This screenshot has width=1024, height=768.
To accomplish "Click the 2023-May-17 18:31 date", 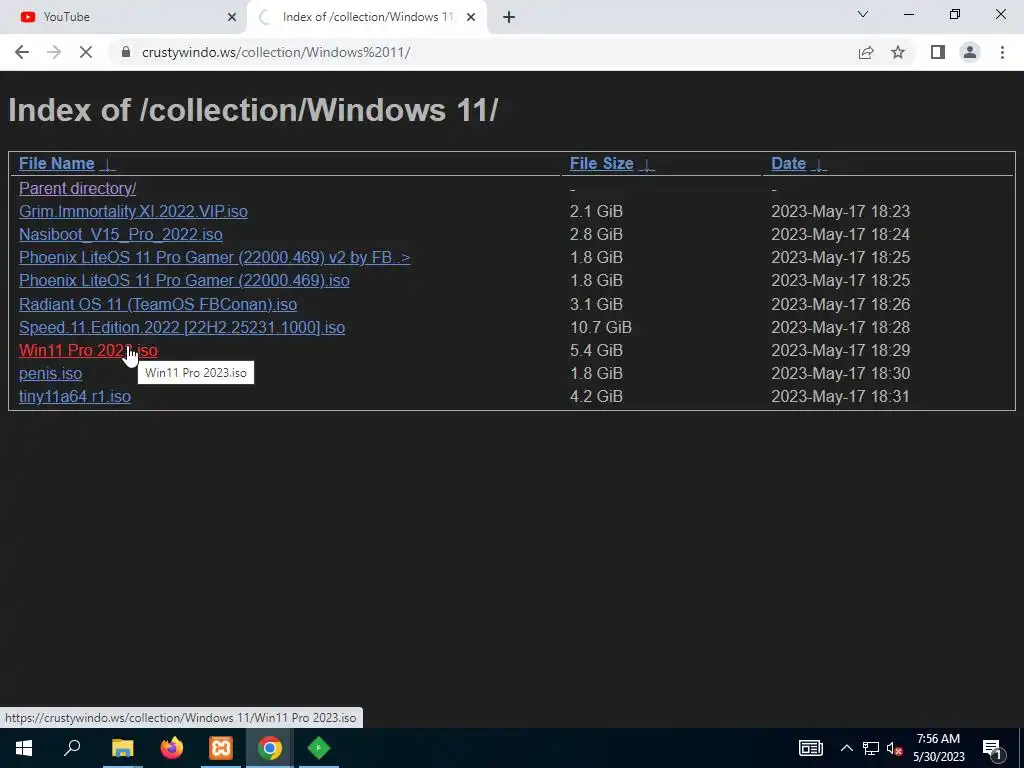I will (840, 396).
